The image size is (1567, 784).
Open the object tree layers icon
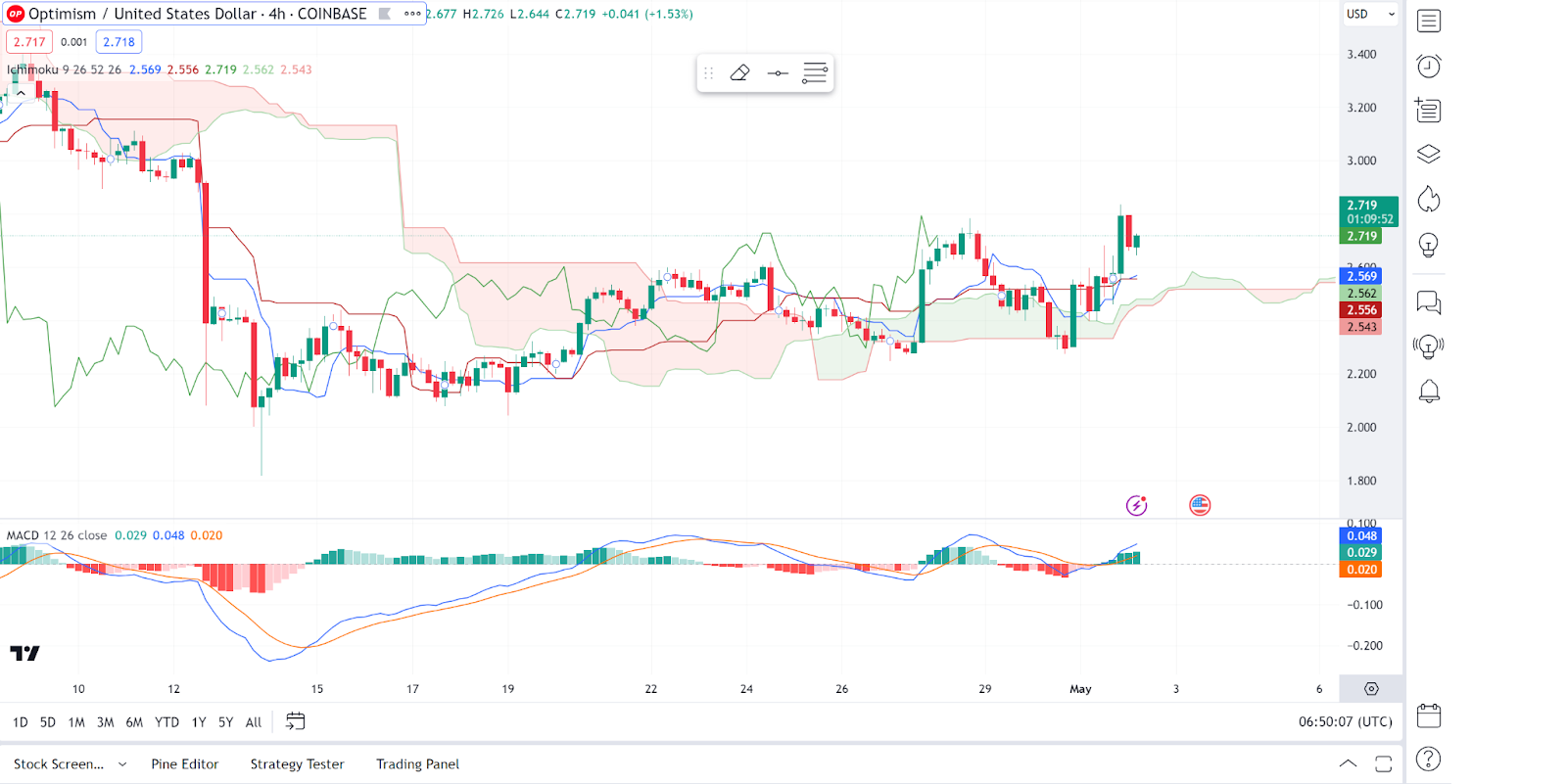[x=1429, y=155]
